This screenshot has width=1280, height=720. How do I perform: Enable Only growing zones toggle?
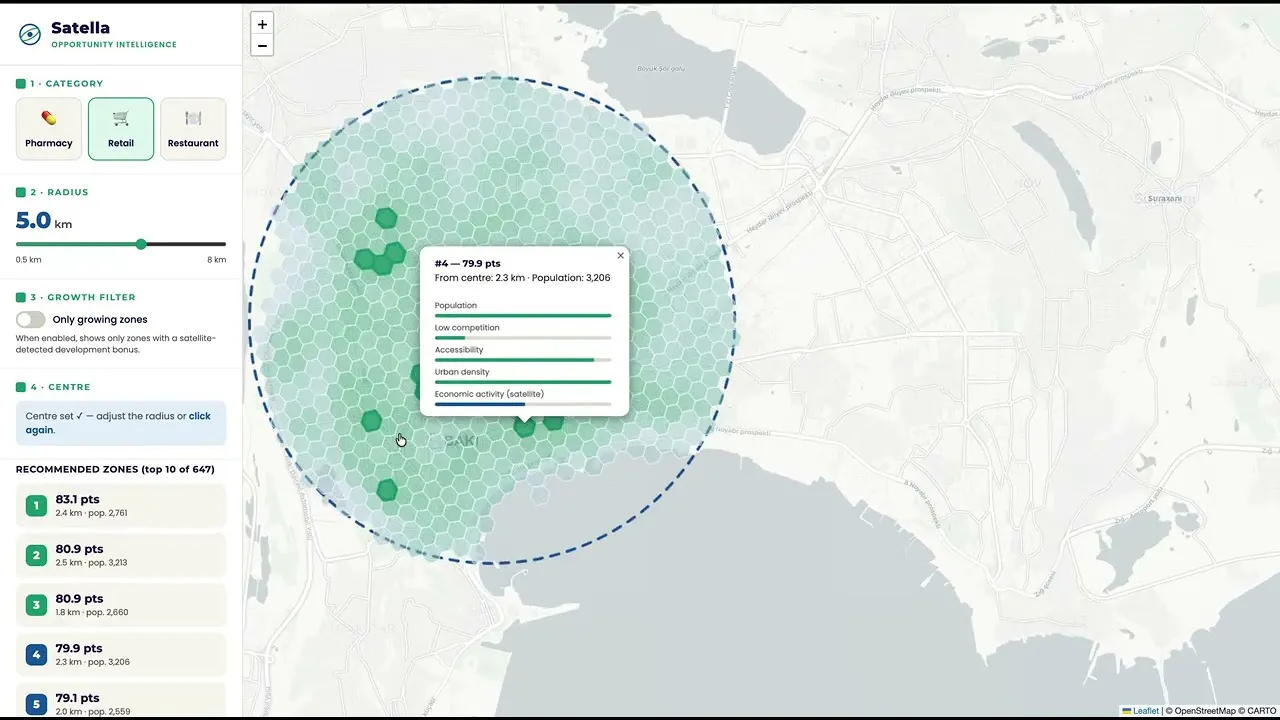coord(31,319)
